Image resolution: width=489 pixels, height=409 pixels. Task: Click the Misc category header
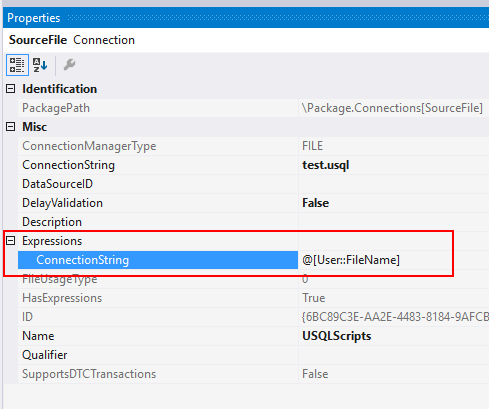coord(35,127)
